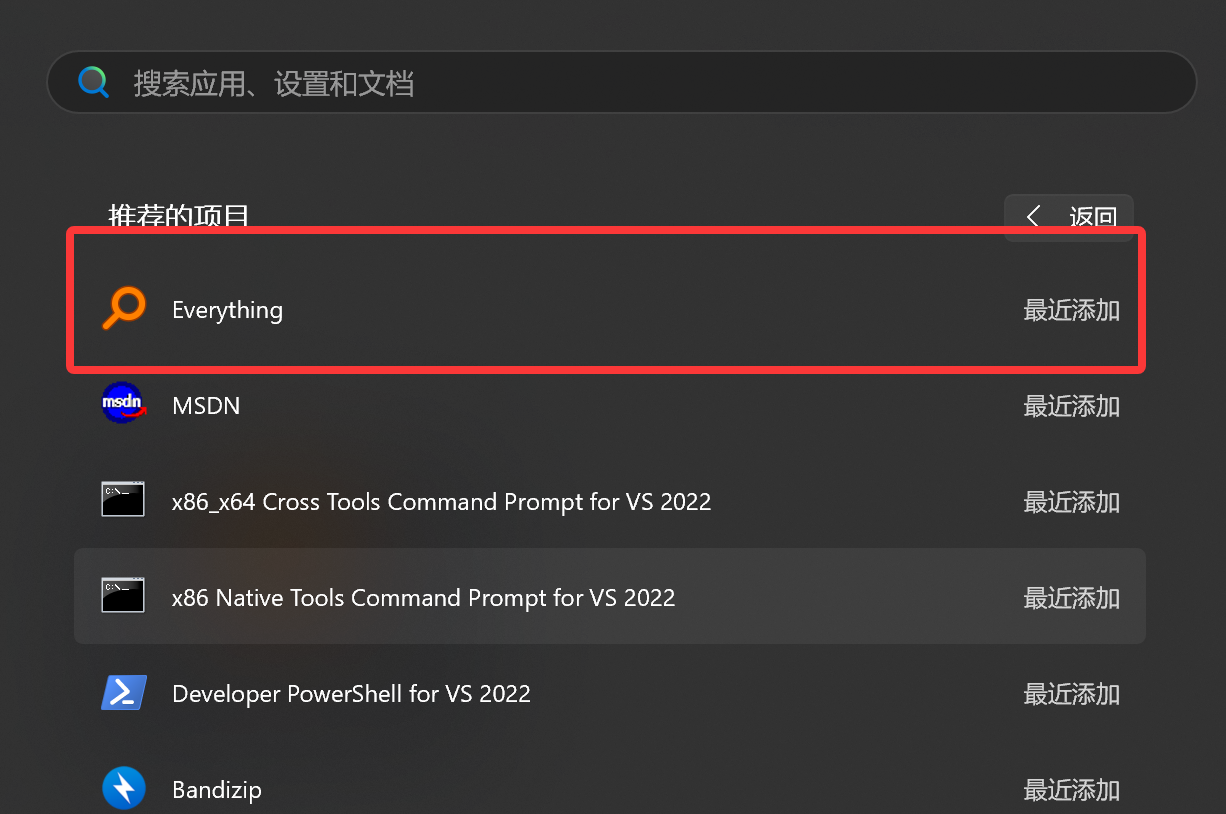Viewport: 1226px width, 814px height.
Task: Click the MSDN globe logo
Action: (x=123, y=402)
